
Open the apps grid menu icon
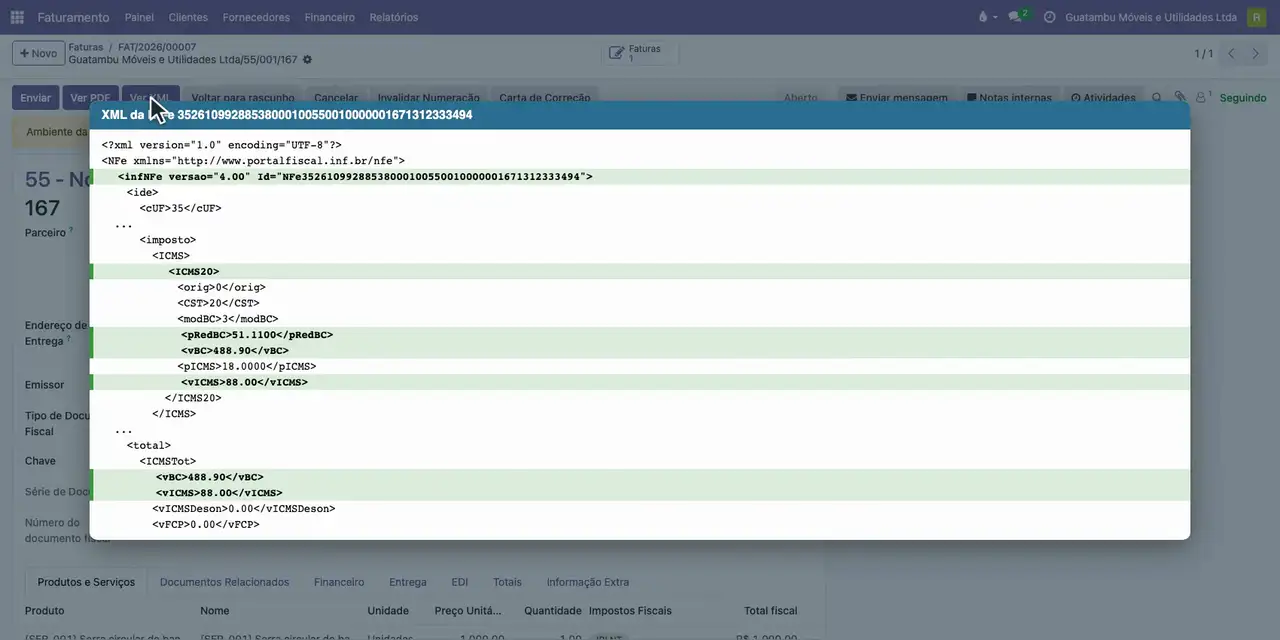tap(17, 17)
